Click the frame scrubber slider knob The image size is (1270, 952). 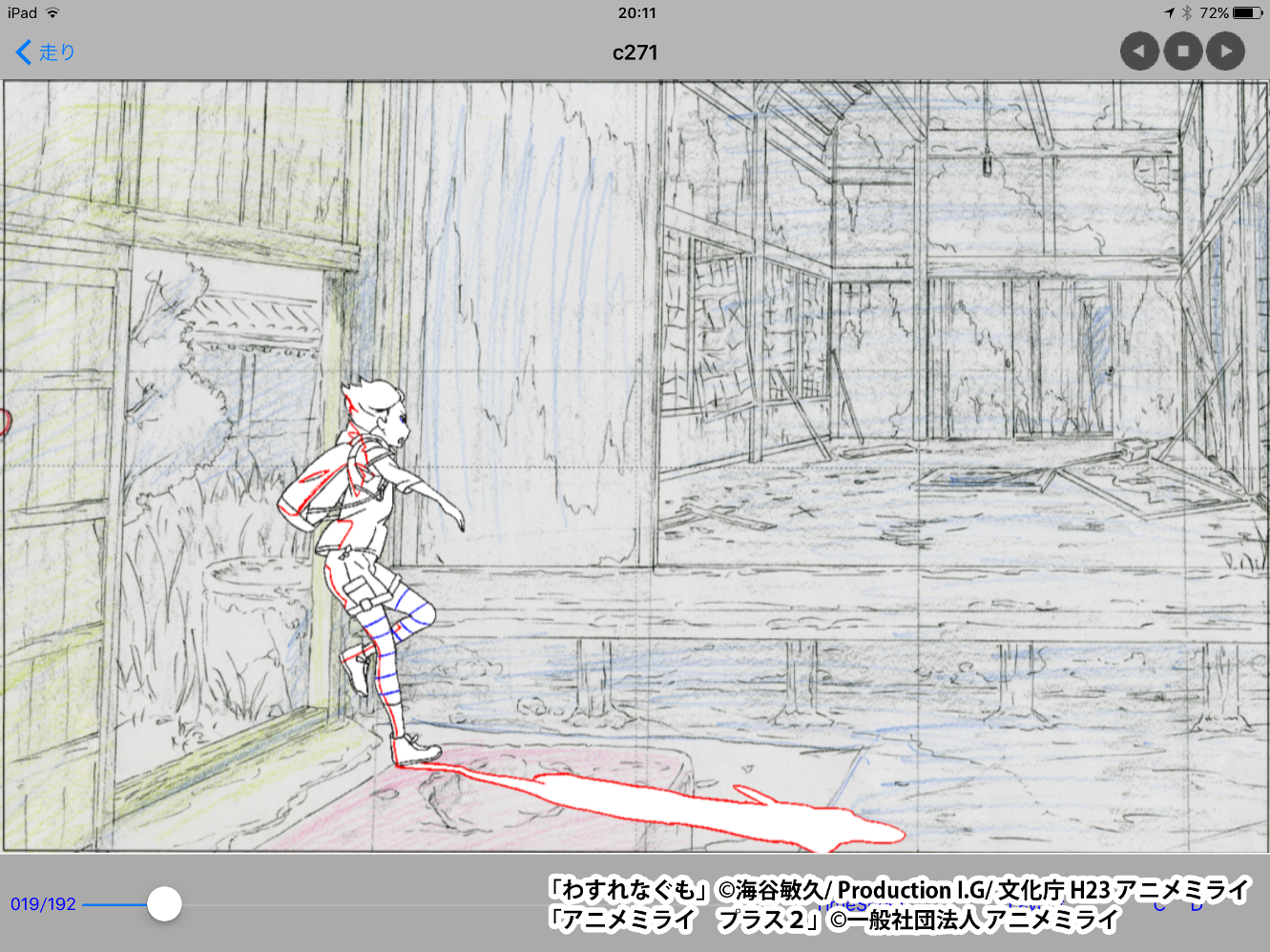pos(164,903)
